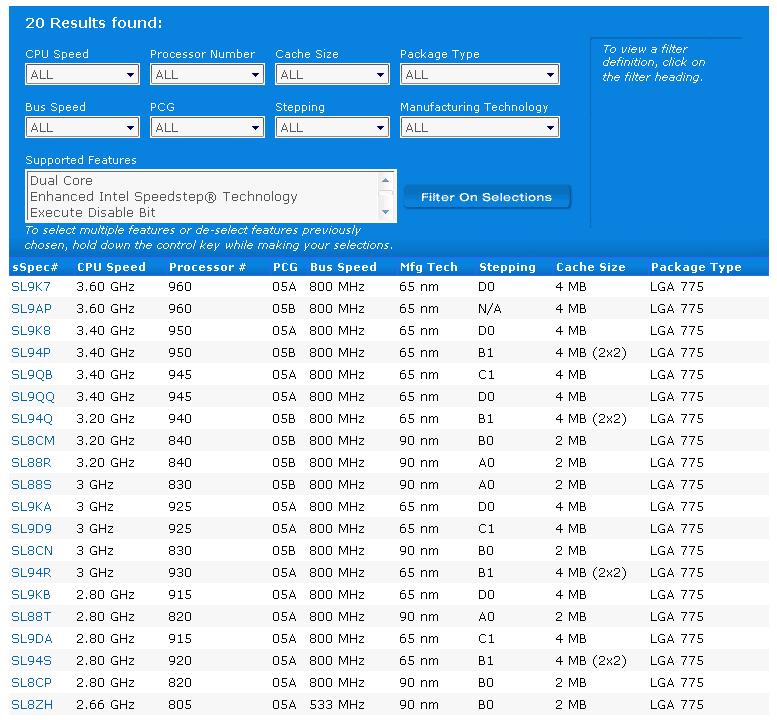The image size is (777, 720).
Task: Open the PCG dropdown
Action: click(207, 128)
